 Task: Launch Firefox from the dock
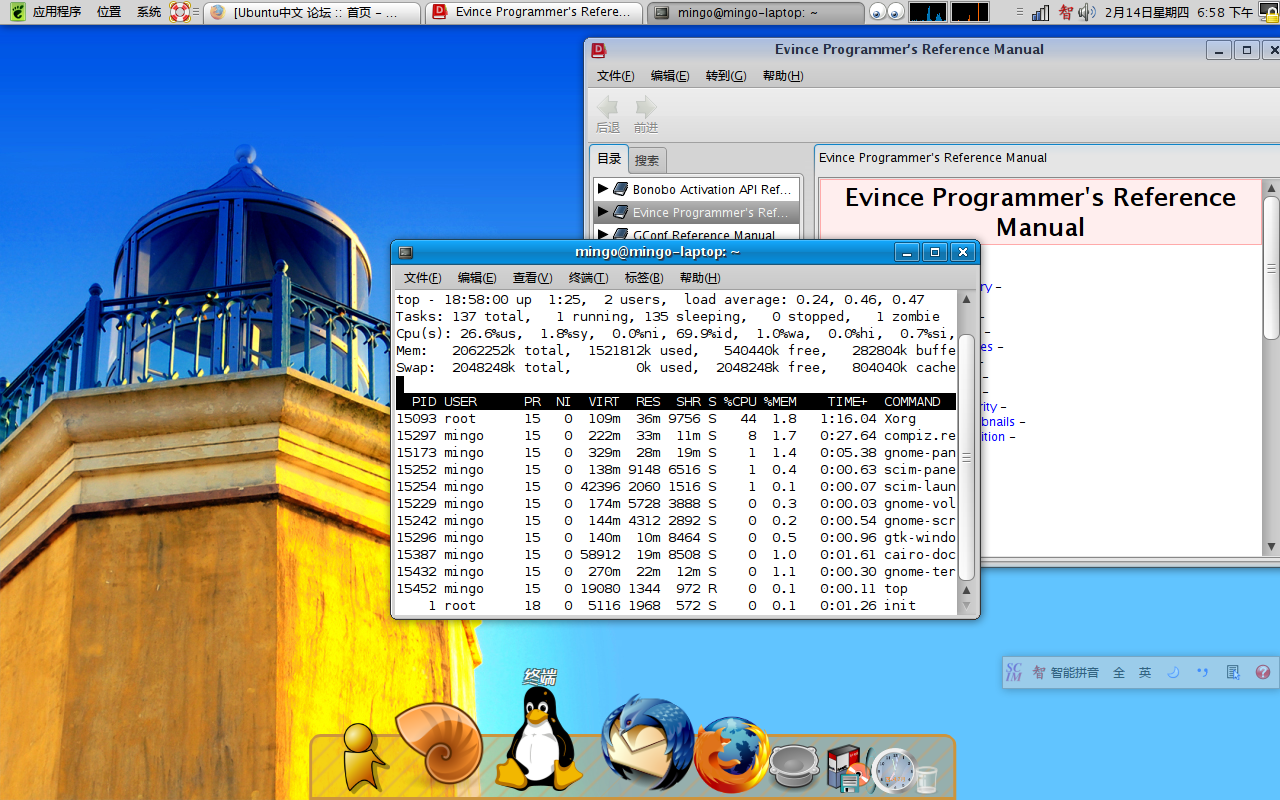coord(732,755)
